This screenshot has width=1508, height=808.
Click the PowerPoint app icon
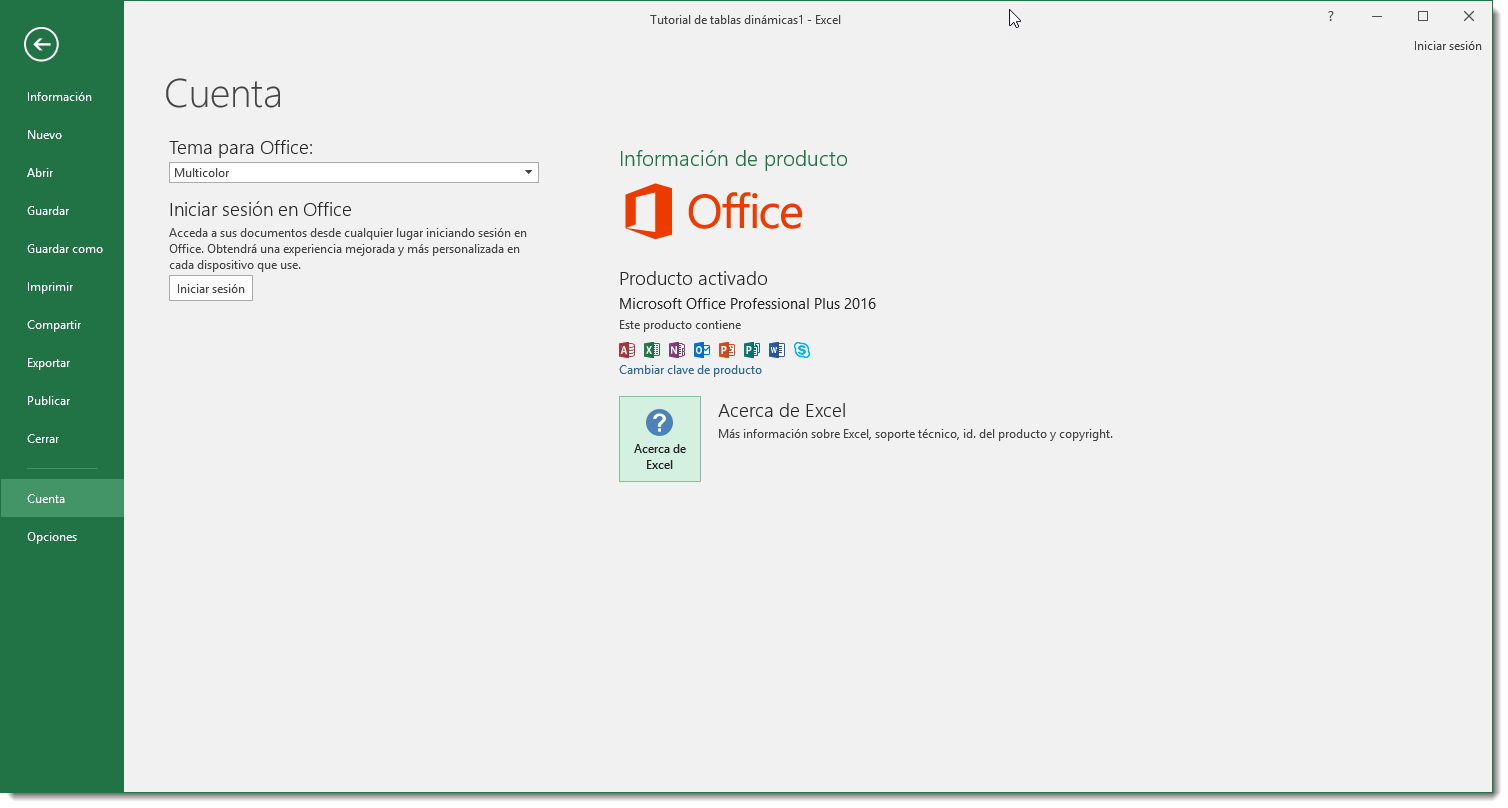tap(727, 350)
